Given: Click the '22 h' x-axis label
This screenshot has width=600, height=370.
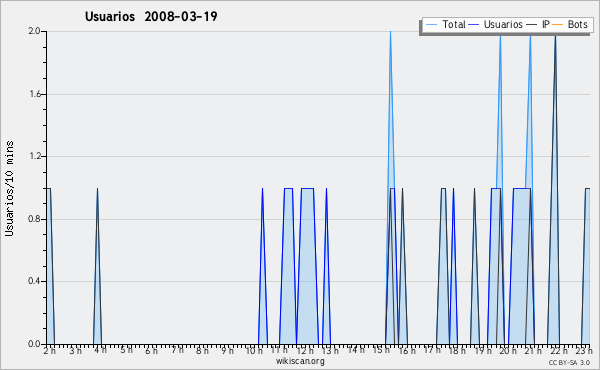Looking at the screenshot, I should click(x=559, y=350).
